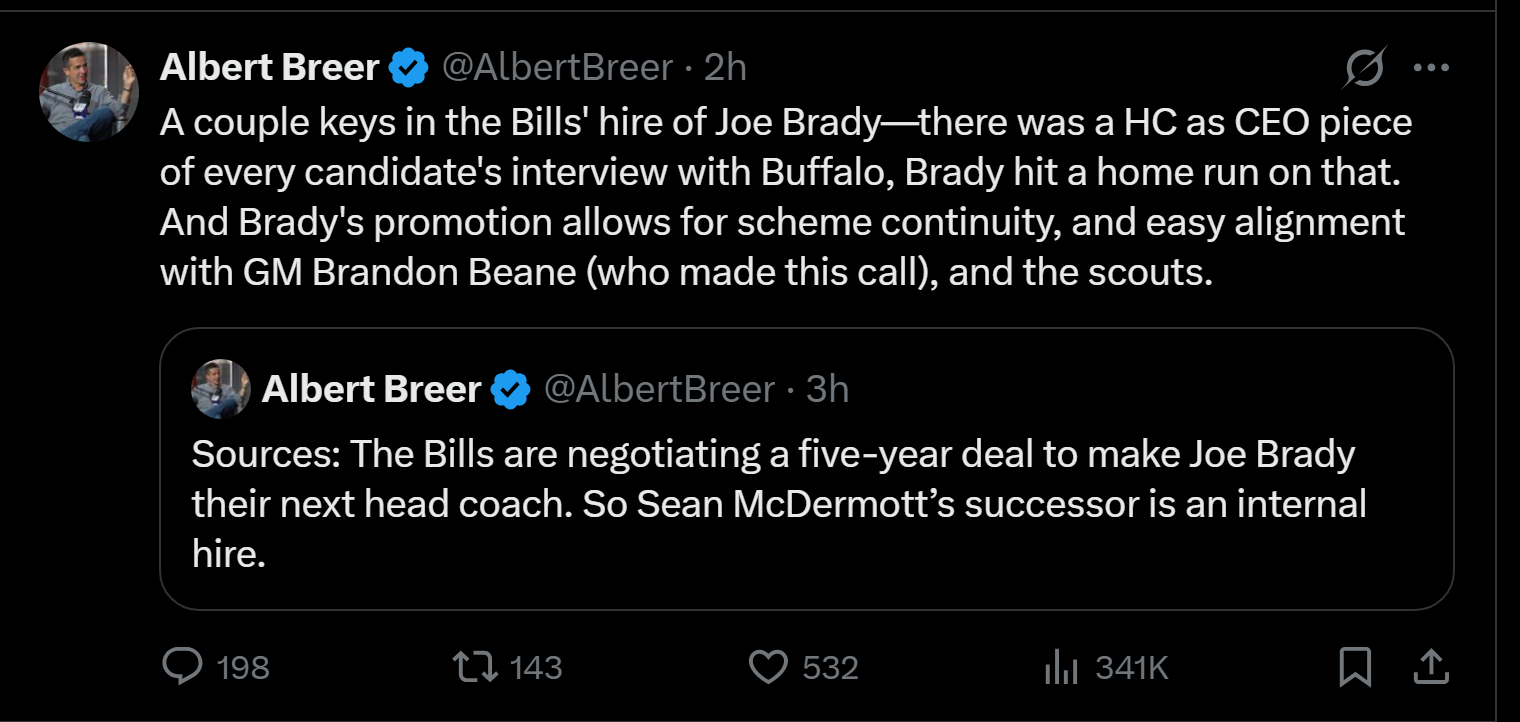Click the @AlbertBreer handle on the main tweet
The width and height of the screenshot is (1520, 722).
click(x=557, y=68)
